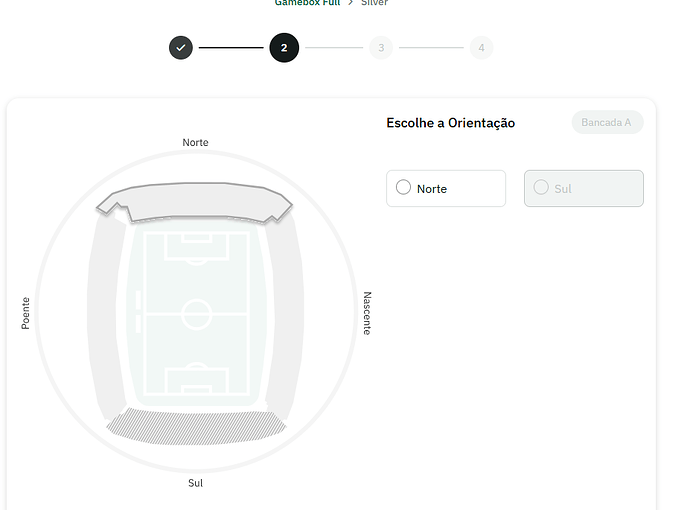The image size is (690, 510).
Task: Select the north stand on stadium map
Action: [195, 200]
